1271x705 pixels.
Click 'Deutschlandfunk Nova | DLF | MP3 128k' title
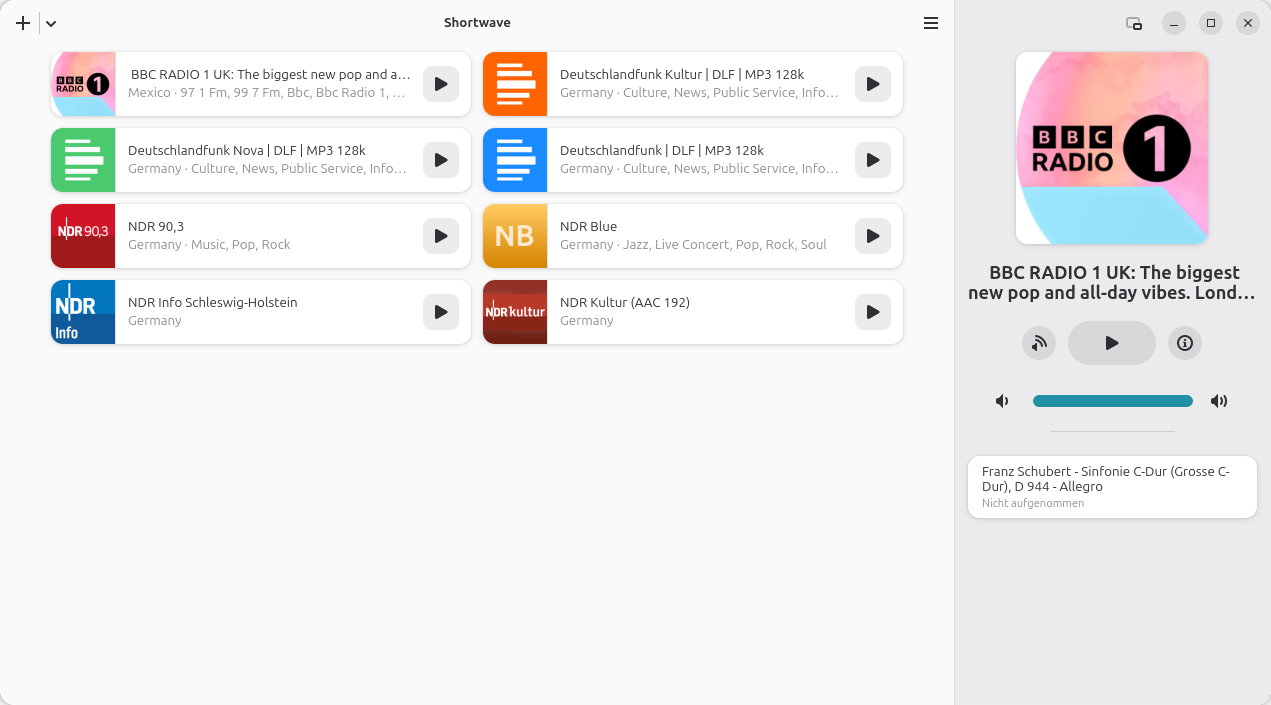pyautogui.click(x=247, y=150)
